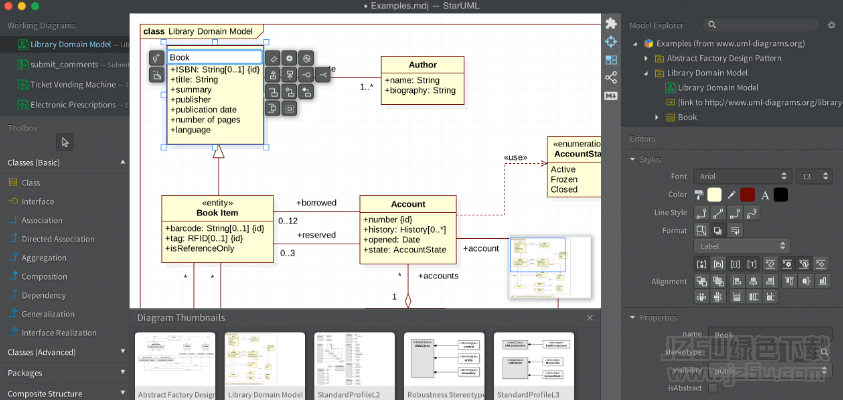
Task: Open the font size 13 dropdown
Action: [x=814, y=176]
